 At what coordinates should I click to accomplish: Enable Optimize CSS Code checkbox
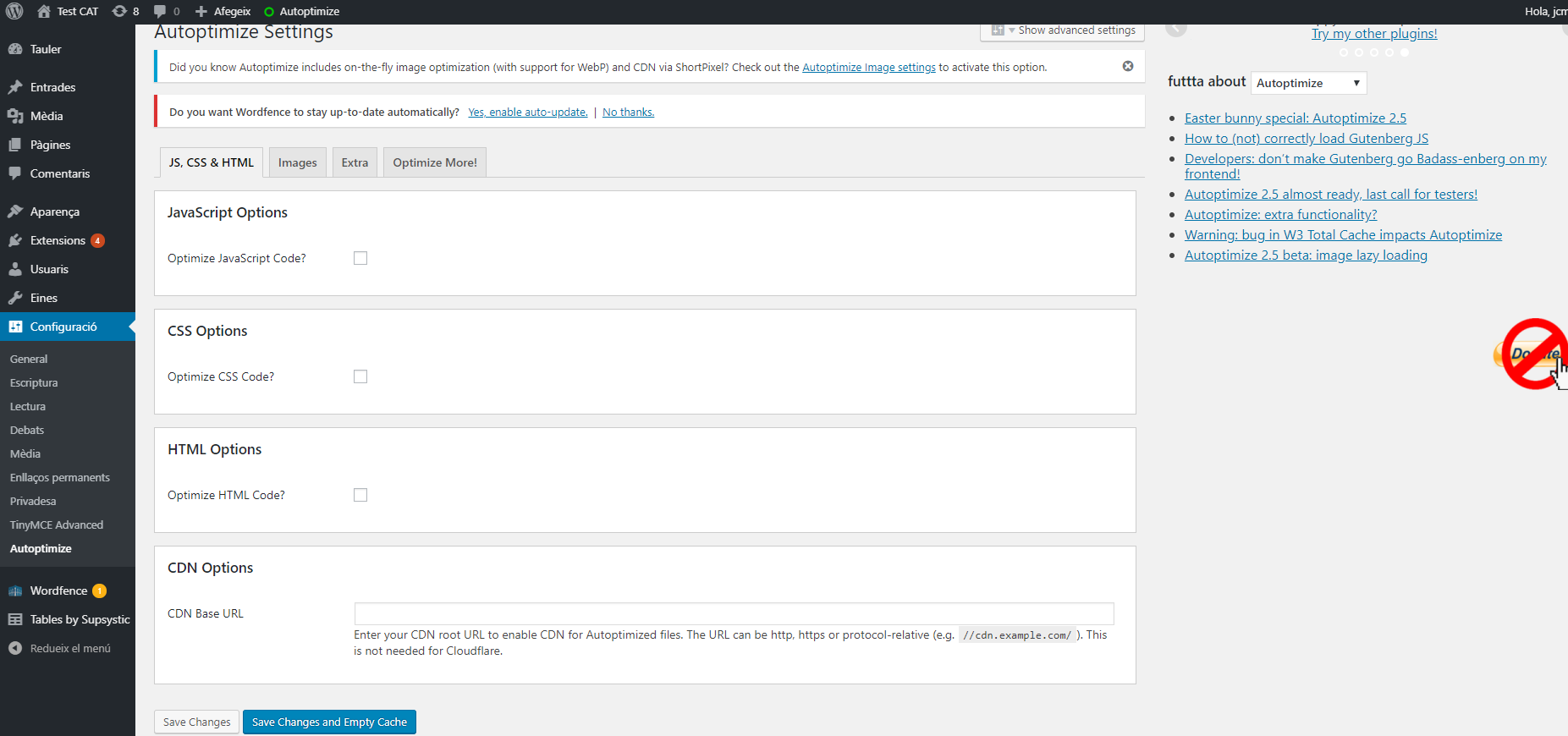click(x=360, y=376)
